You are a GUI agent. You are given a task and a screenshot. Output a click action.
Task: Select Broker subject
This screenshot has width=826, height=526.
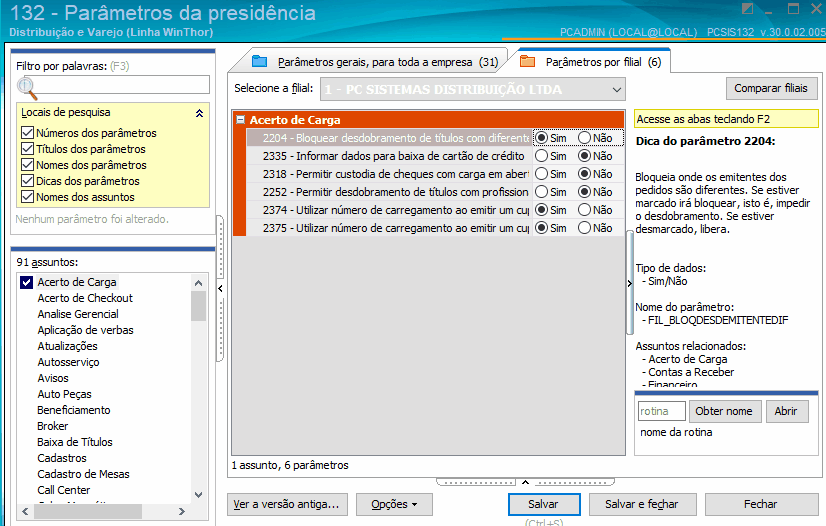coord(52,426)
